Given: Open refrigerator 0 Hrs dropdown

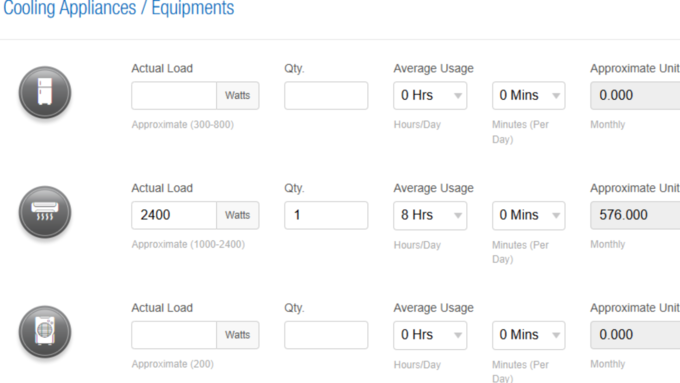Looking at the screenshot, I should (430, 95).
